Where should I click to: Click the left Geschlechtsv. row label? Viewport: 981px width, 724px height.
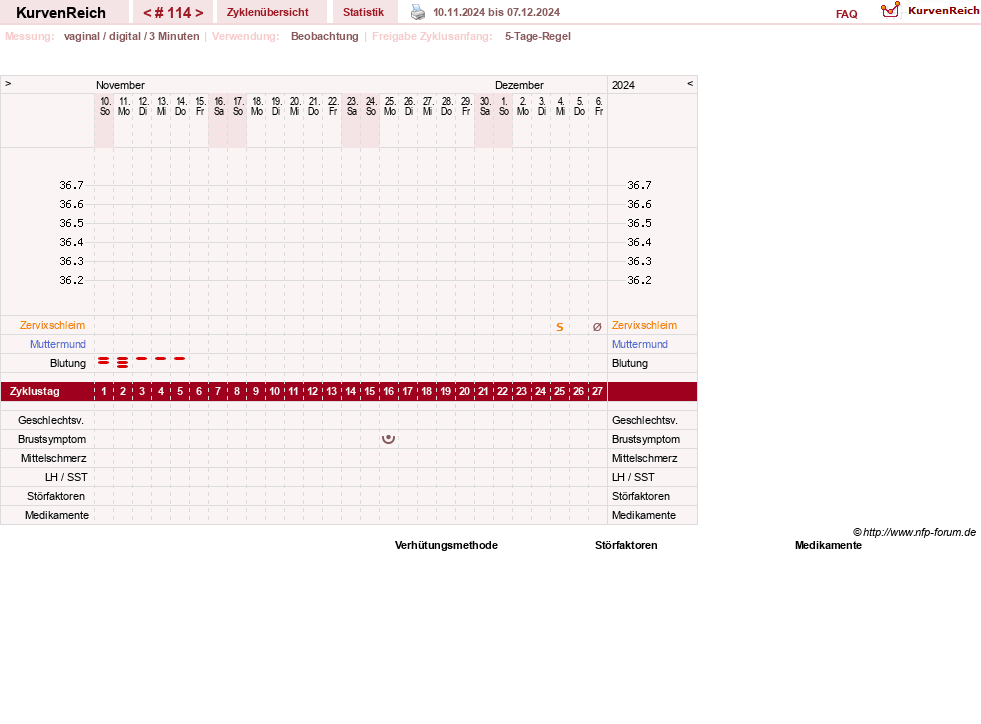(51, 420)
